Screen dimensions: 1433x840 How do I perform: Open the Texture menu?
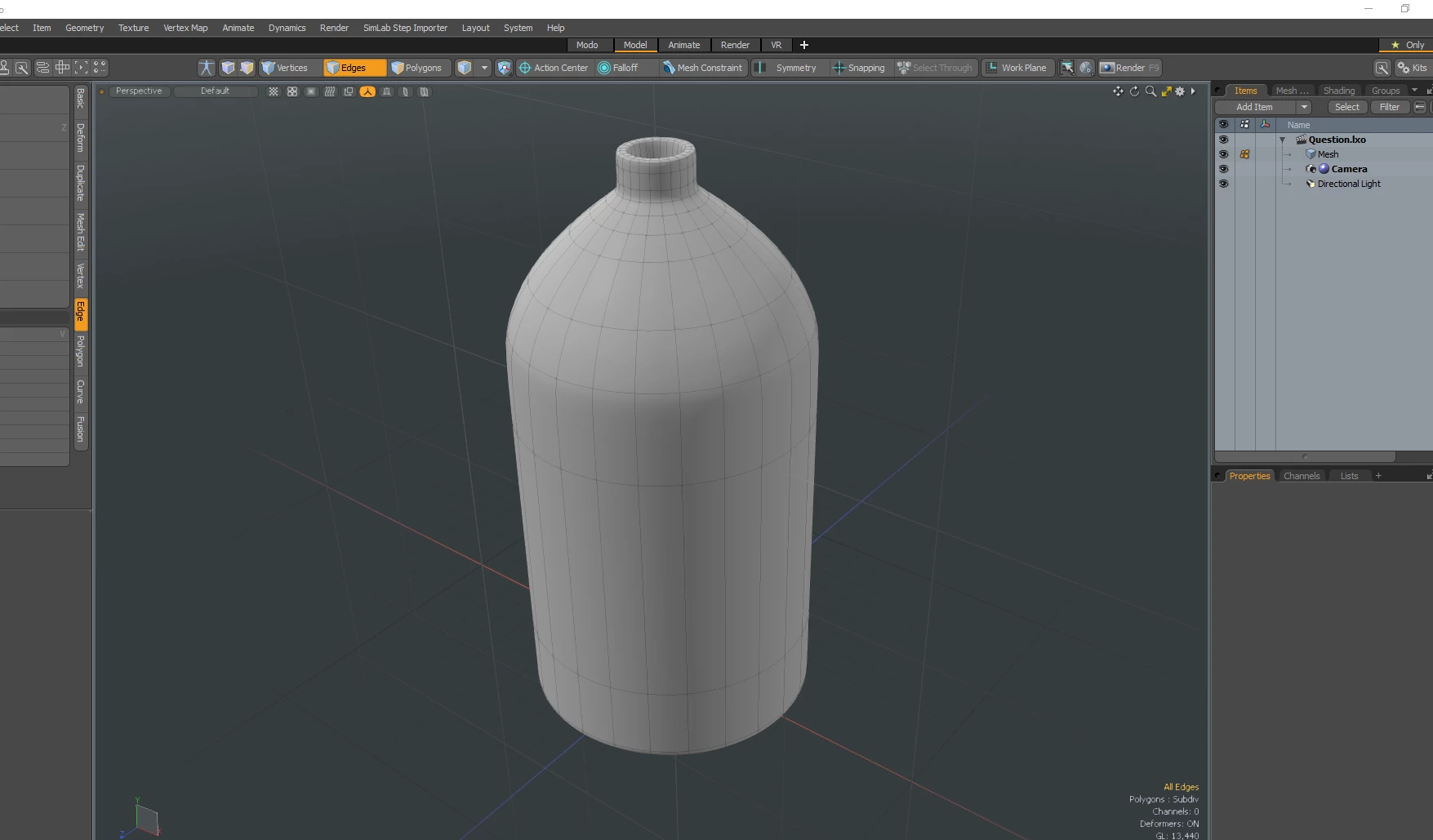133,28
